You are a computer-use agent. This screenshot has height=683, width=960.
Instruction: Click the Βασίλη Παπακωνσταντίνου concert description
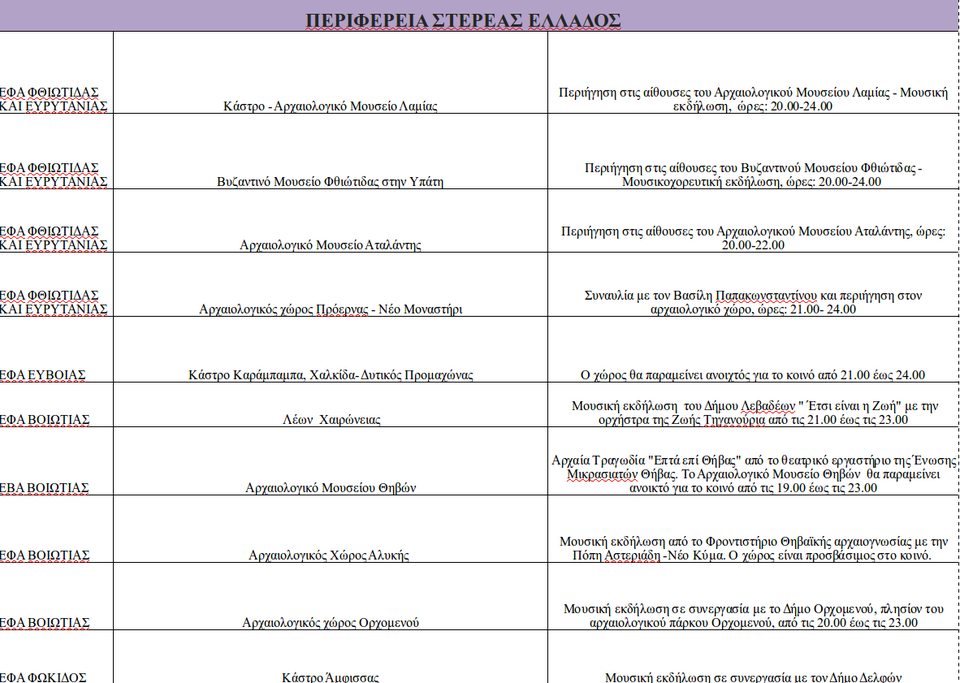752,303
